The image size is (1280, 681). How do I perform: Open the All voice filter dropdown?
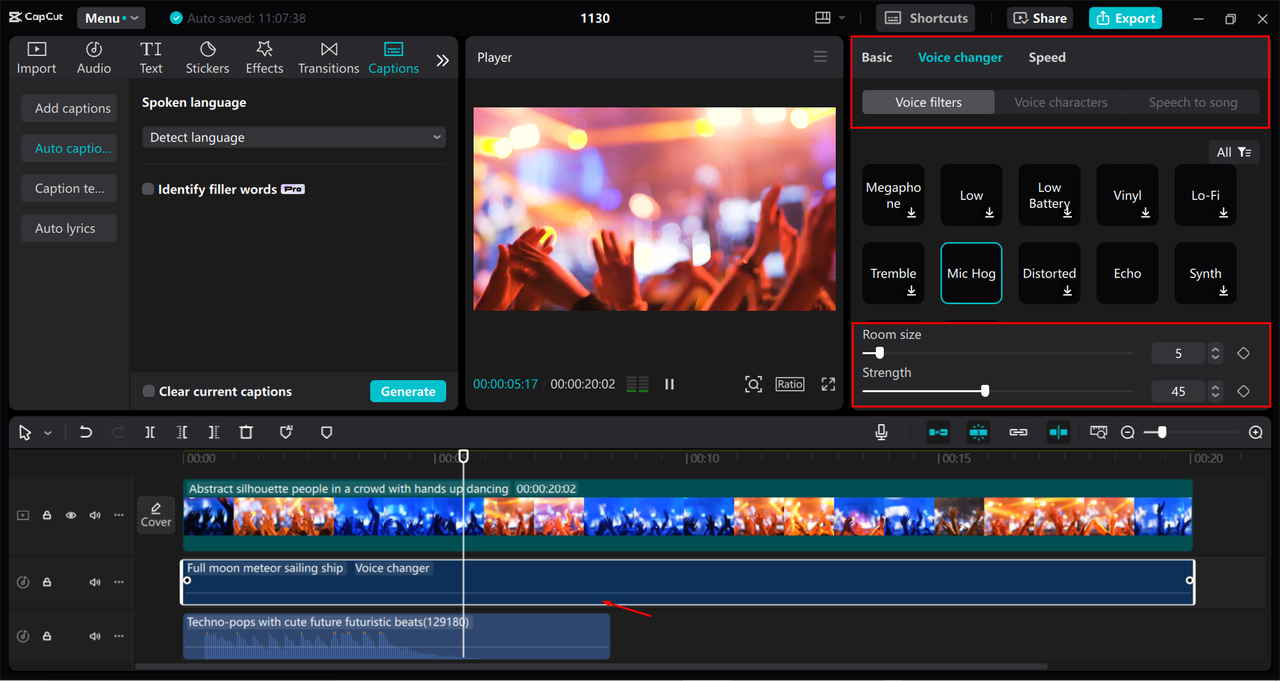tap(1233, 152)
